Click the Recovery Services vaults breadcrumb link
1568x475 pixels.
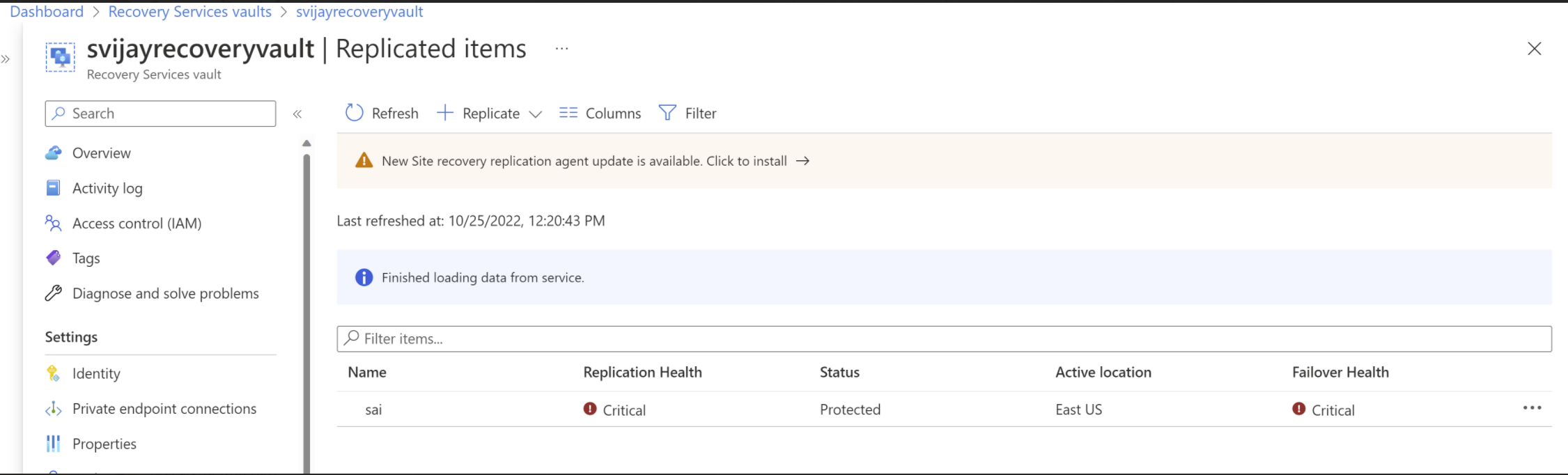pos(189,12)
